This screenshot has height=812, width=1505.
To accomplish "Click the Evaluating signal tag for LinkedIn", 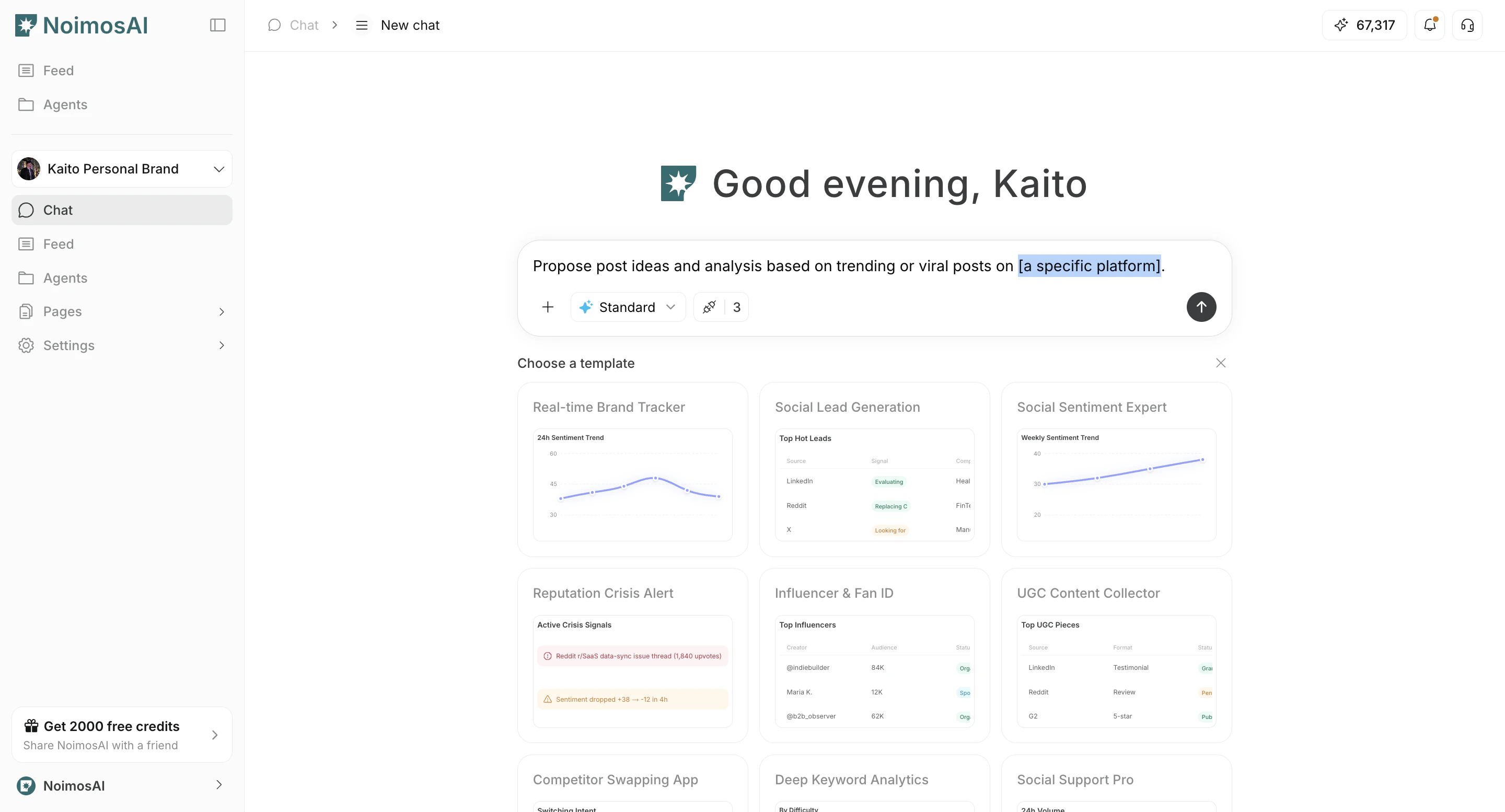I will [888, 482].
